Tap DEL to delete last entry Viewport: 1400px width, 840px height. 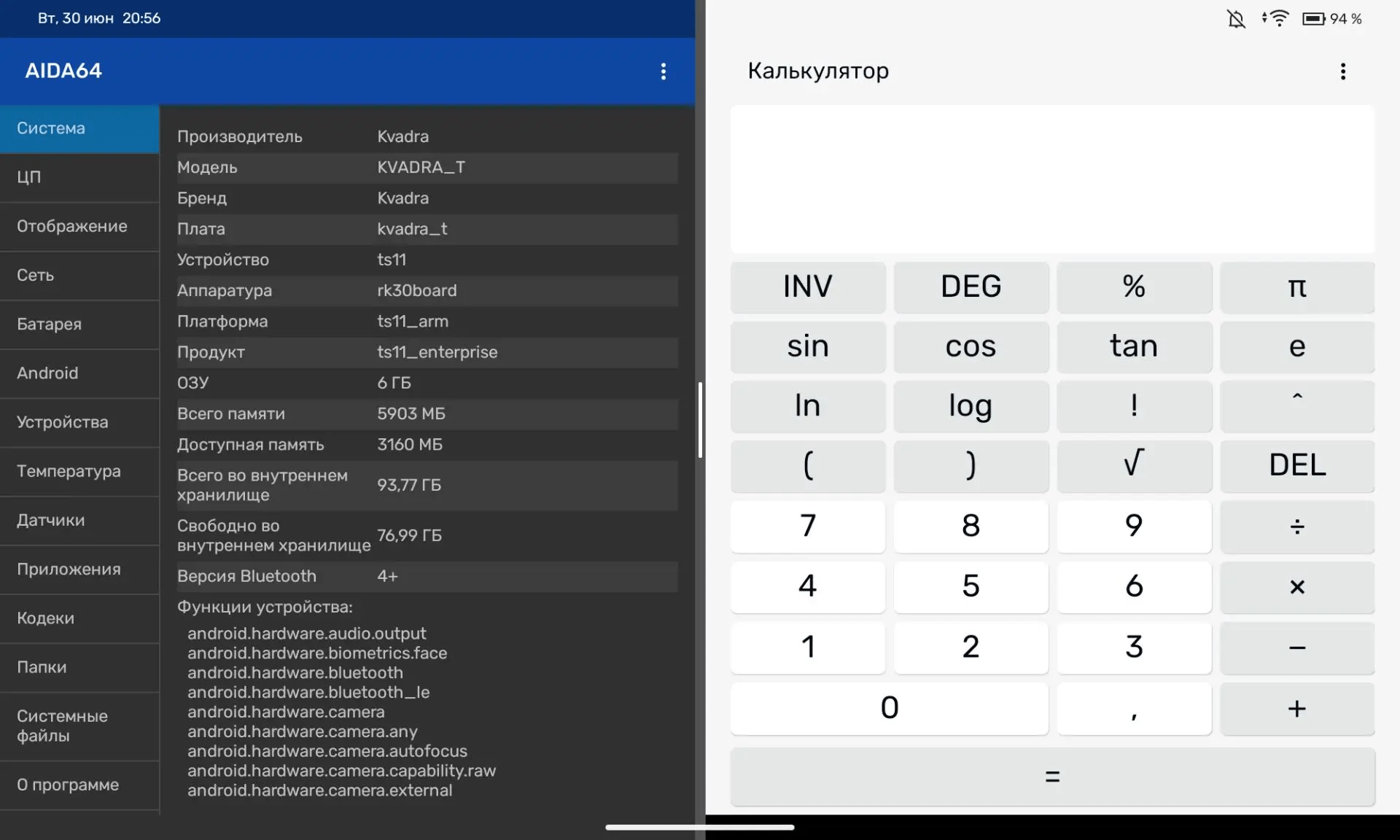coord(1297,465)
